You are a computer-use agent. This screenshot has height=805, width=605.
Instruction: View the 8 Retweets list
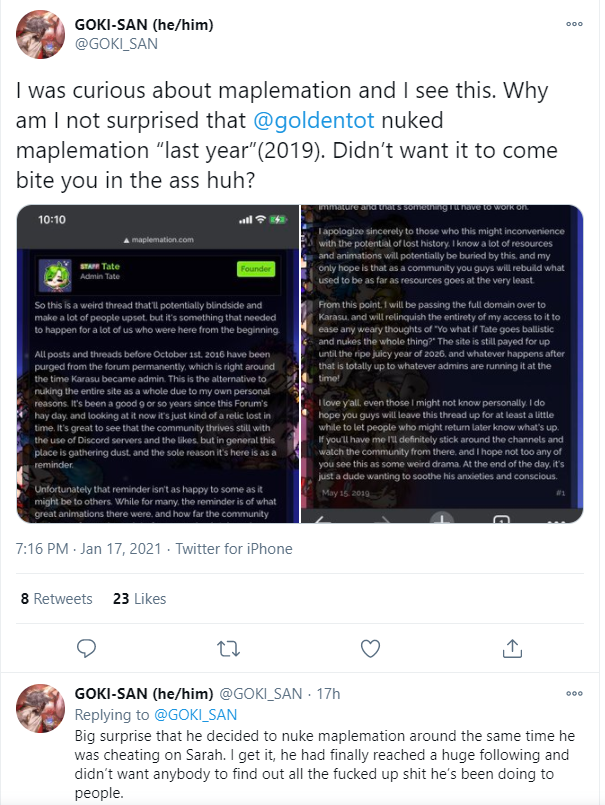tap(56, 599)
